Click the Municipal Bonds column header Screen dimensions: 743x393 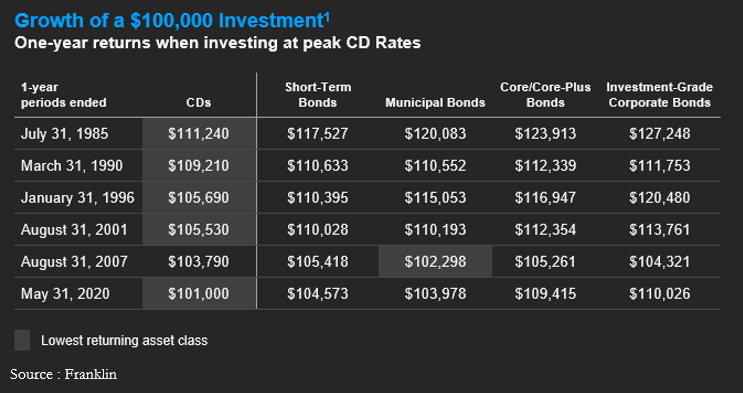pos(435,103)
